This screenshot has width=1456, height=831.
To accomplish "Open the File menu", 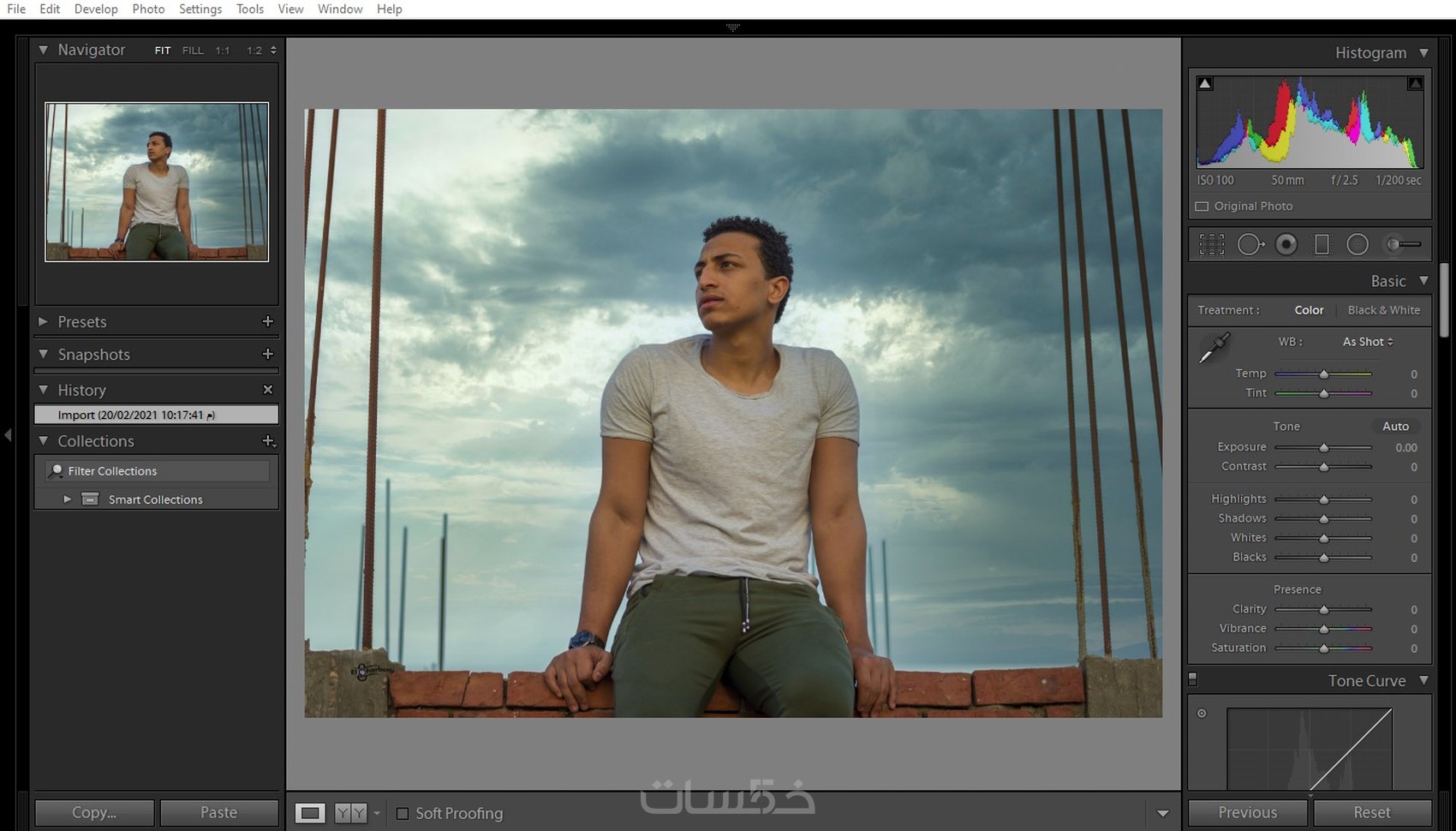I will (x=16, y=9).
